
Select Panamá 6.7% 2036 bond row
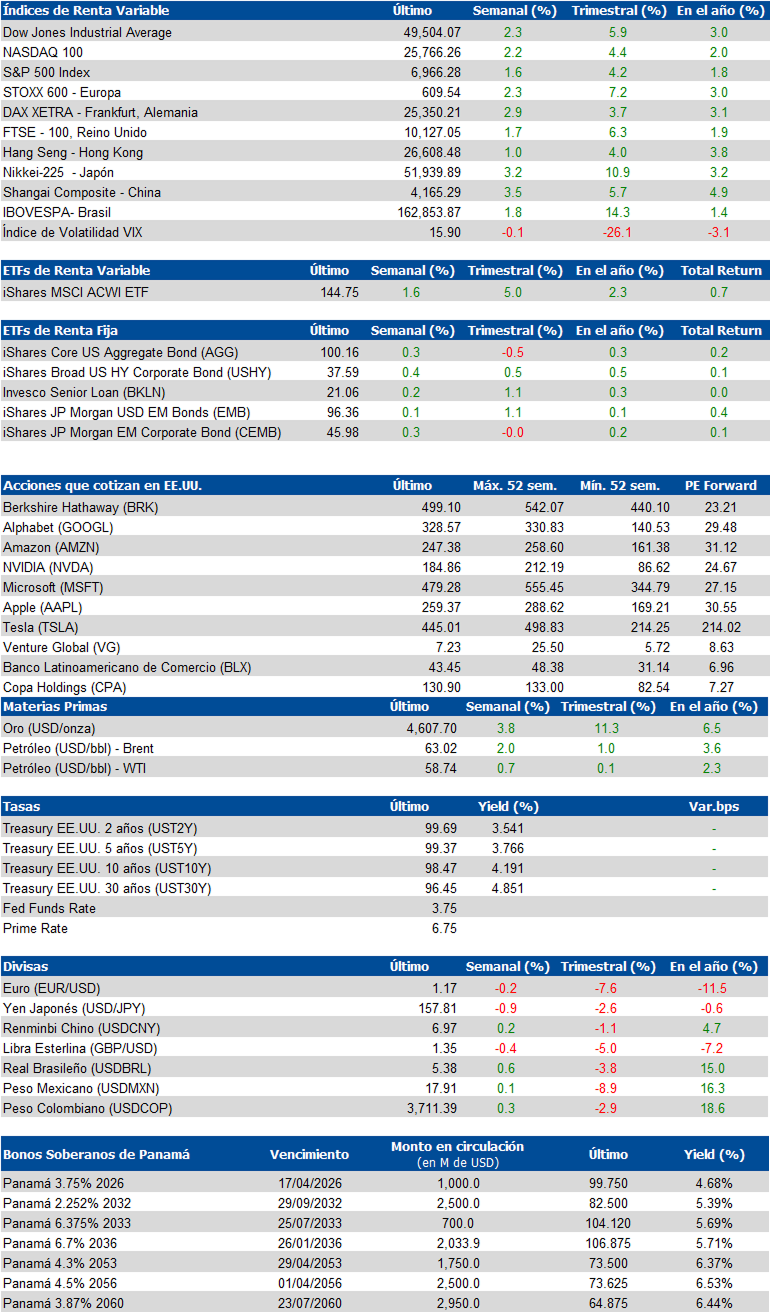(385, 1242)
